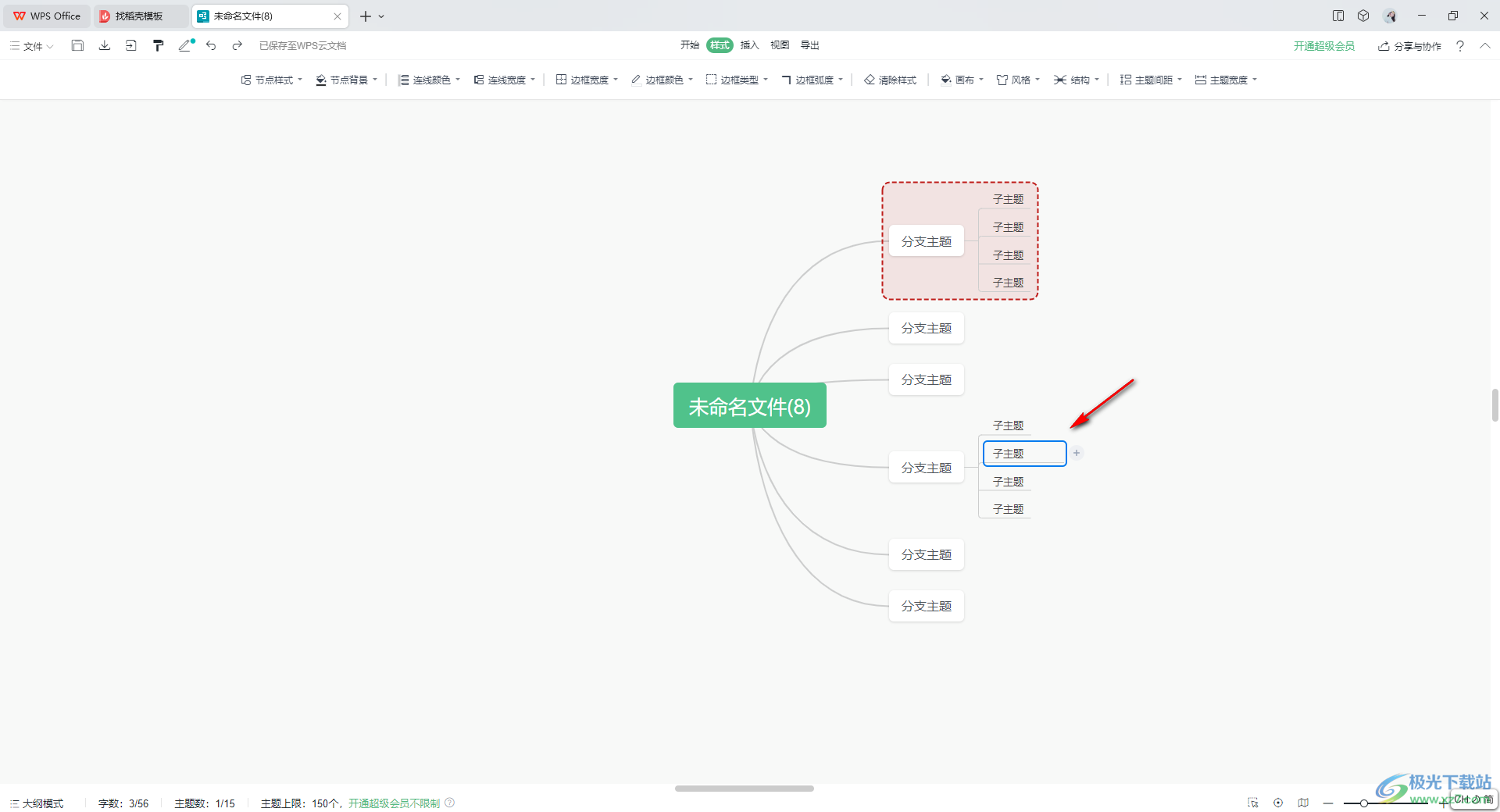Open the 边框颜色 dropdown
1500x812 pixels.
coord(662,80)
